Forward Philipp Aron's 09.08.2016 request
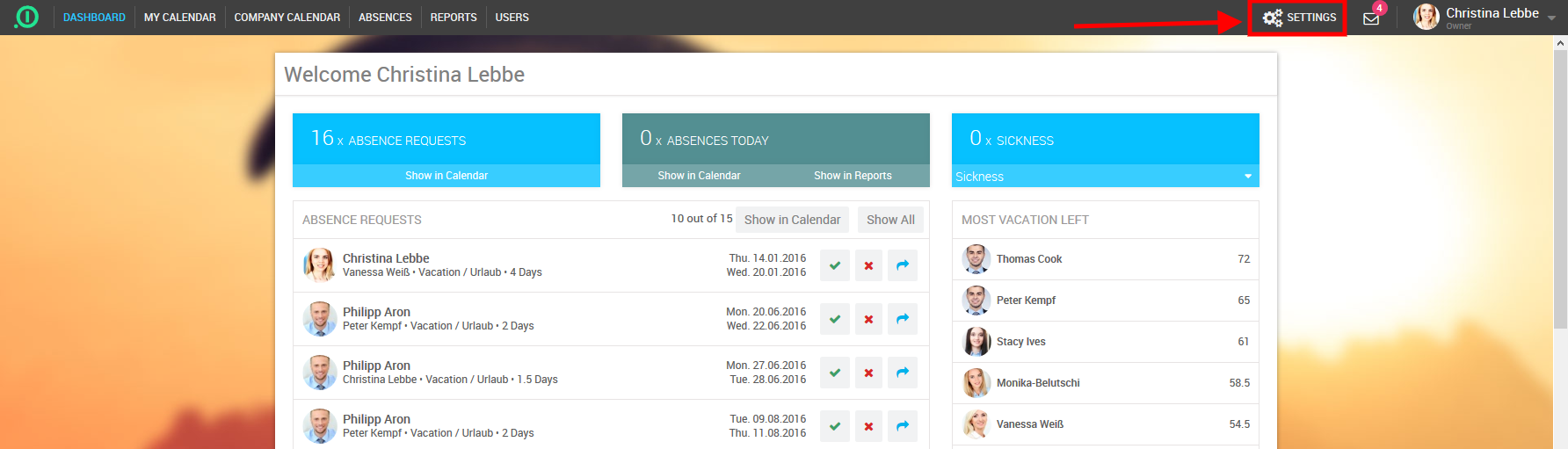 903,426
